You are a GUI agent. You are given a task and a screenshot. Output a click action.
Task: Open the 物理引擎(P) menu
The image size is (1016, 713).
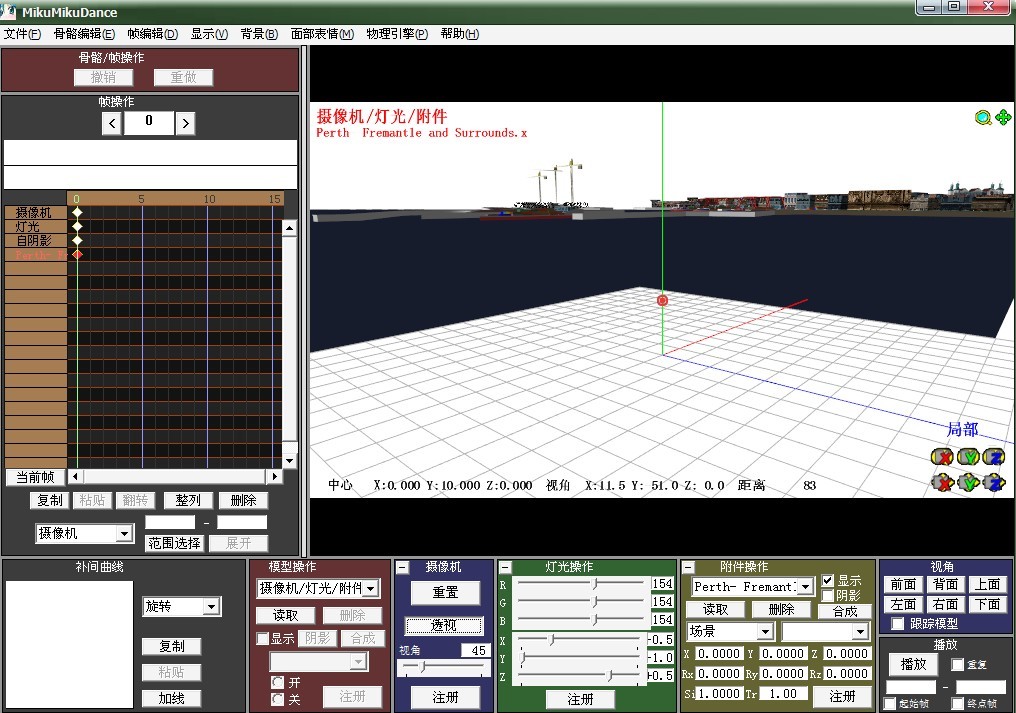(x=397, y=34)
